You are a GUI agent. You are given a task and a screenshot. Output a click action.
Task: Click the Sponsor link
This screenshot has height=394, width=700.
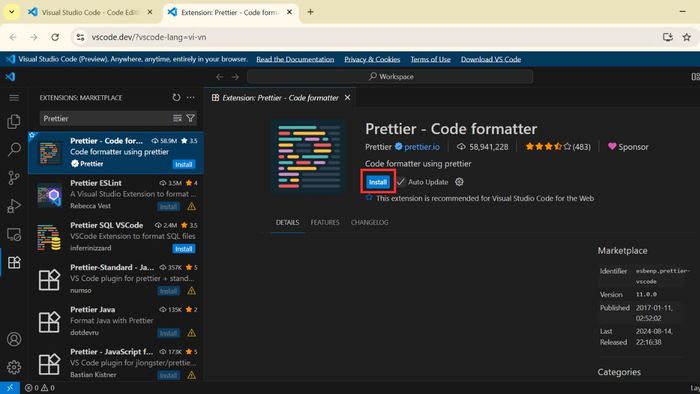click(628, 147)
